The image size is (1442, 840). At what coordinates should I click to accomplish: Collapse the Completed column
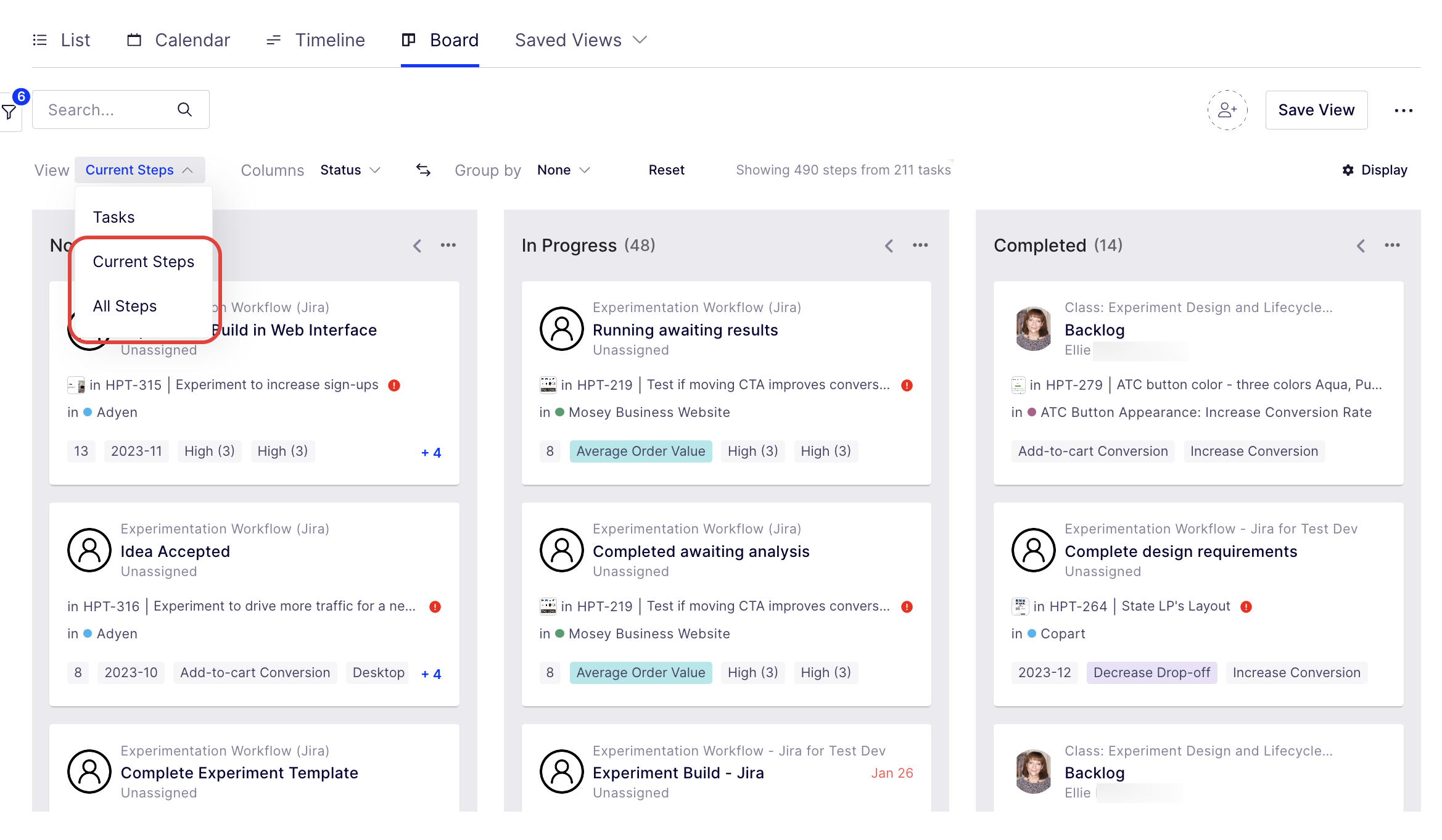[x=1361, y=245]
